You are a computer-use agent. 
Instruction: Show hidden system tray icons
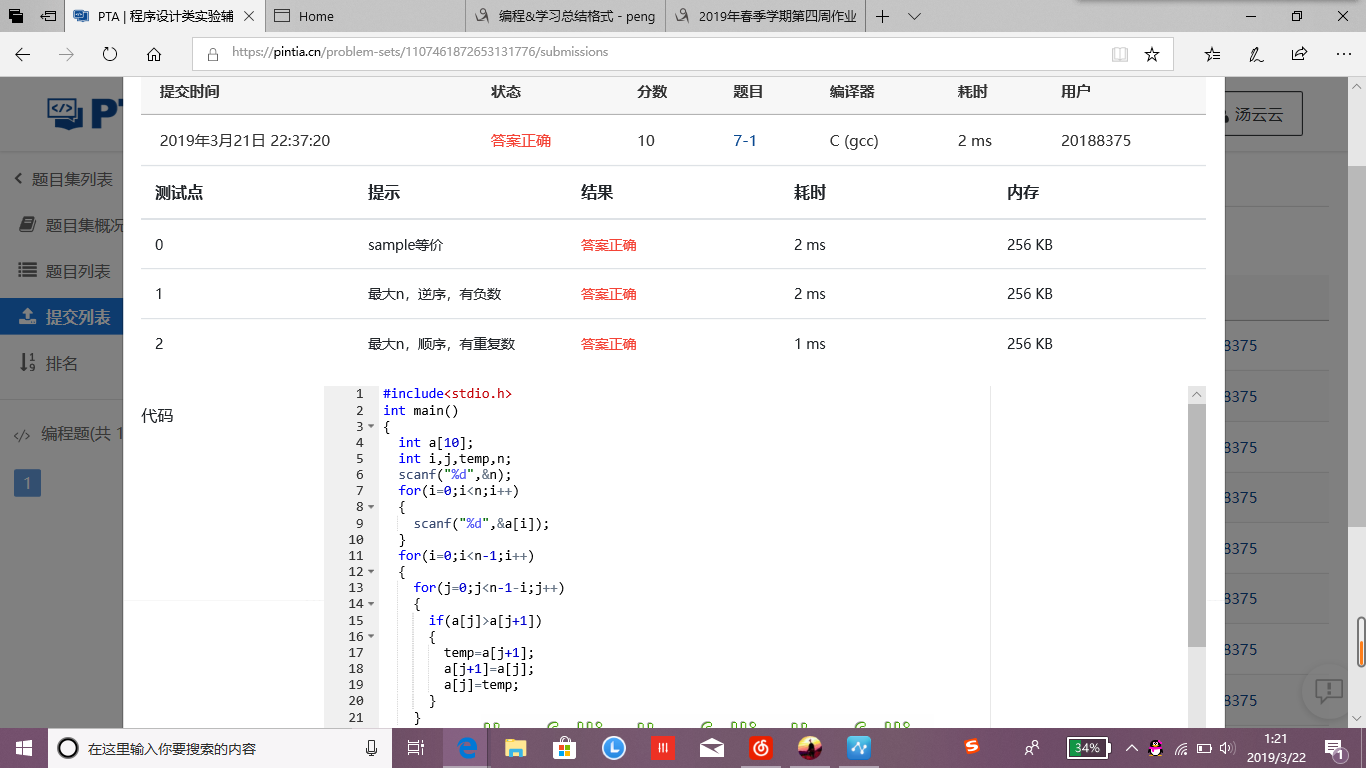coord(1131,748)
